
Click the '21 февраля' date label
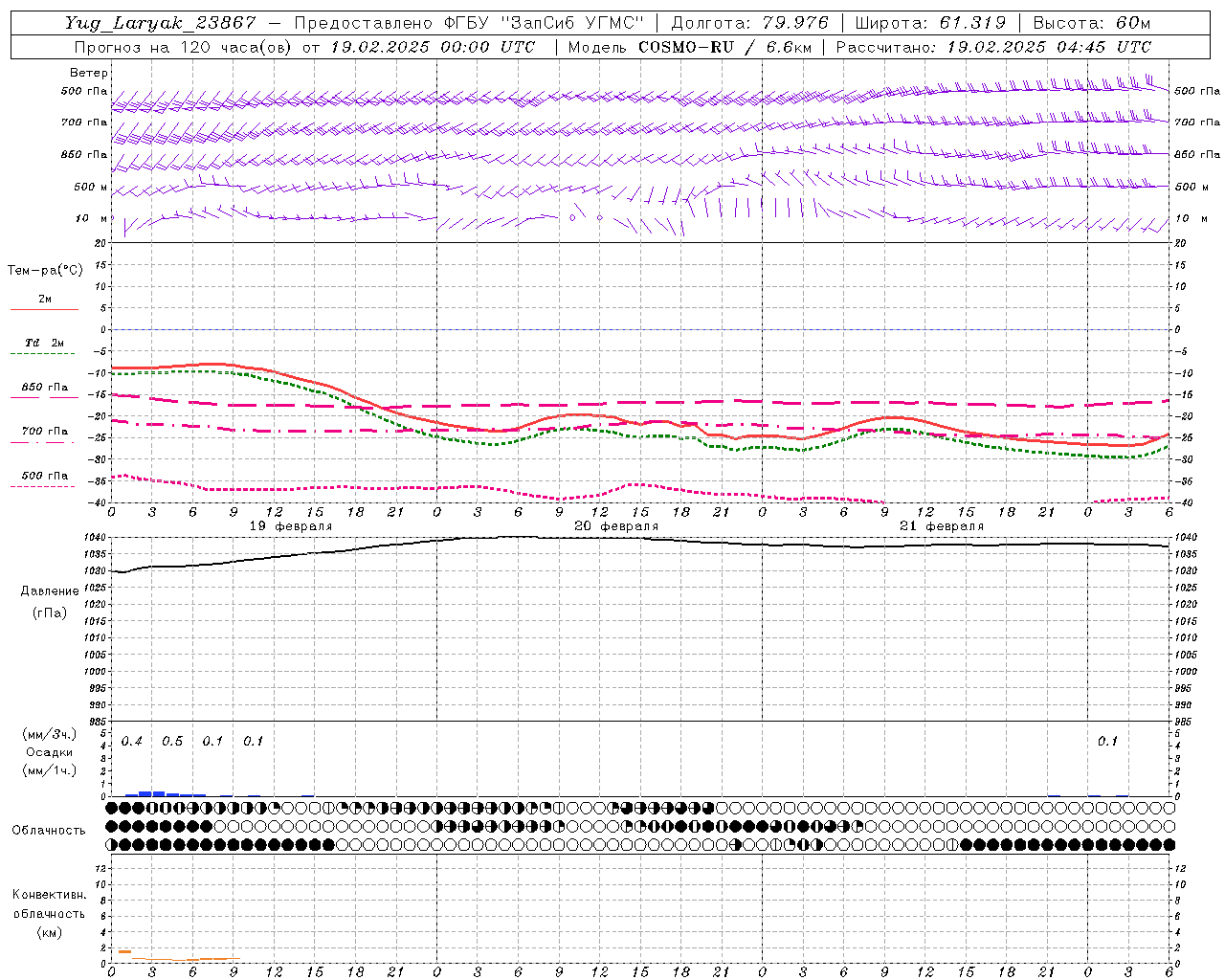pyautogui.click(x=942, y=526)
